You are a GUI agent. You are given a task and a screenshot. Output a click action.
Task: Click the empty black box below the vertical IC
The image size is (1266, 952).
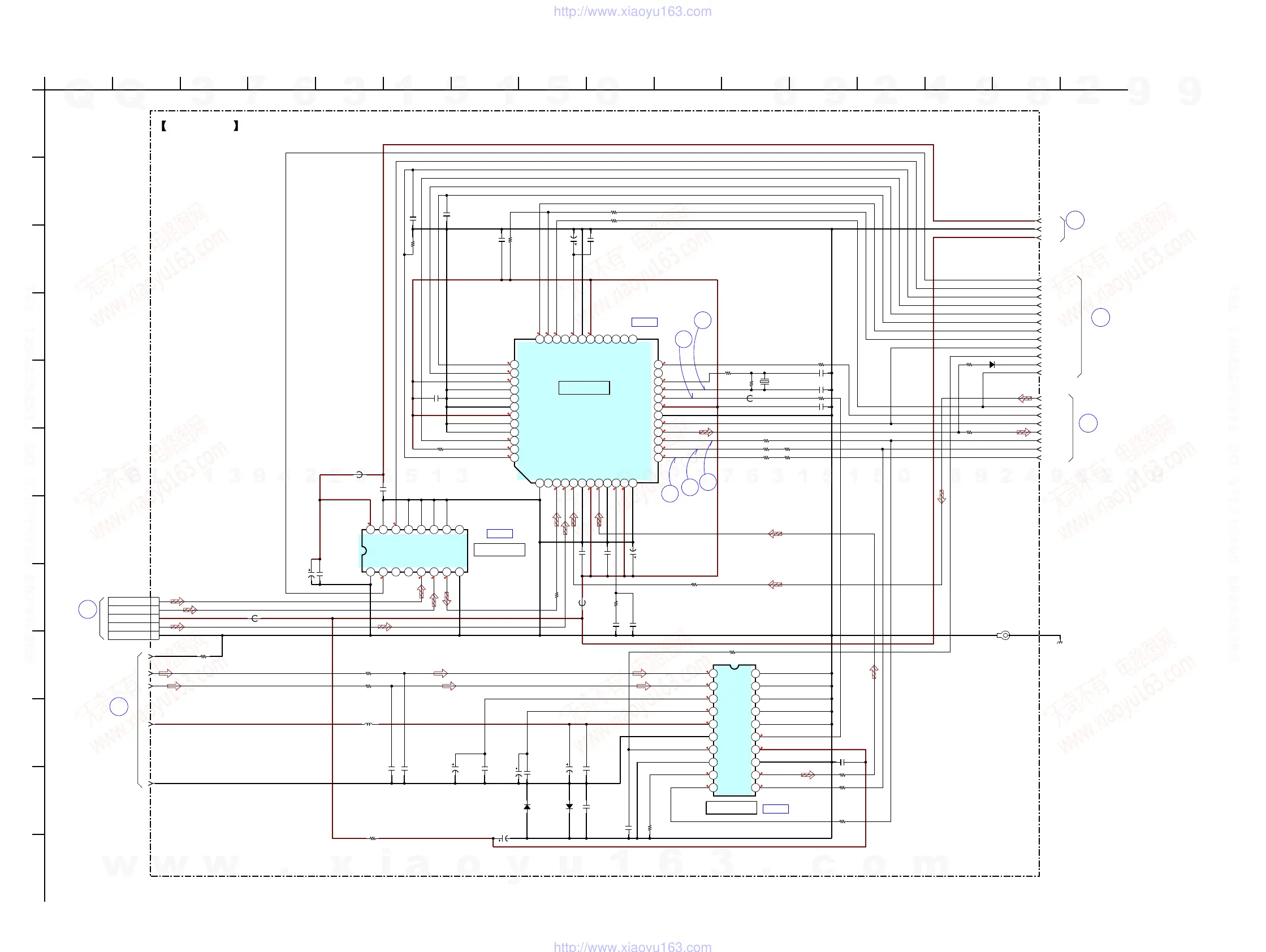(x=731, y=808)
